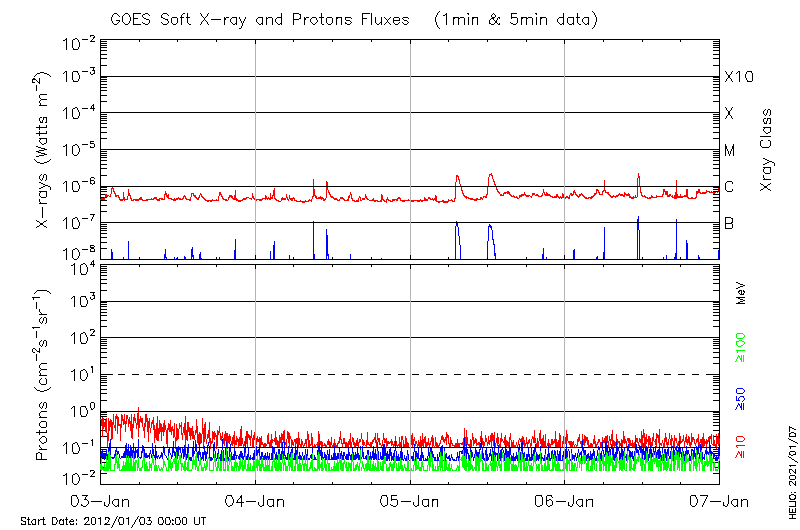Screen dimensions: 800x530
Task: Click the vertical "Xray Class" axis title
Action: 767,150
